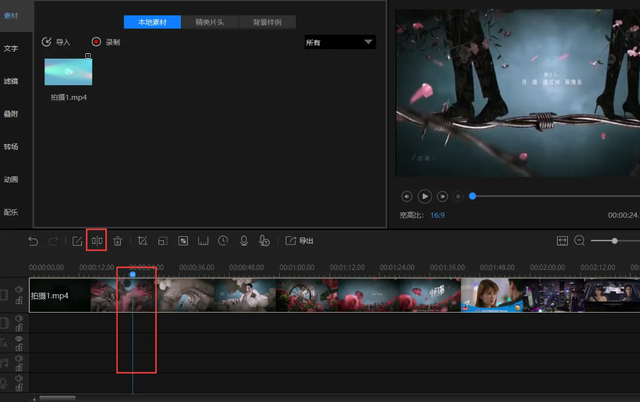Lock the main video track

coord(19,301)
